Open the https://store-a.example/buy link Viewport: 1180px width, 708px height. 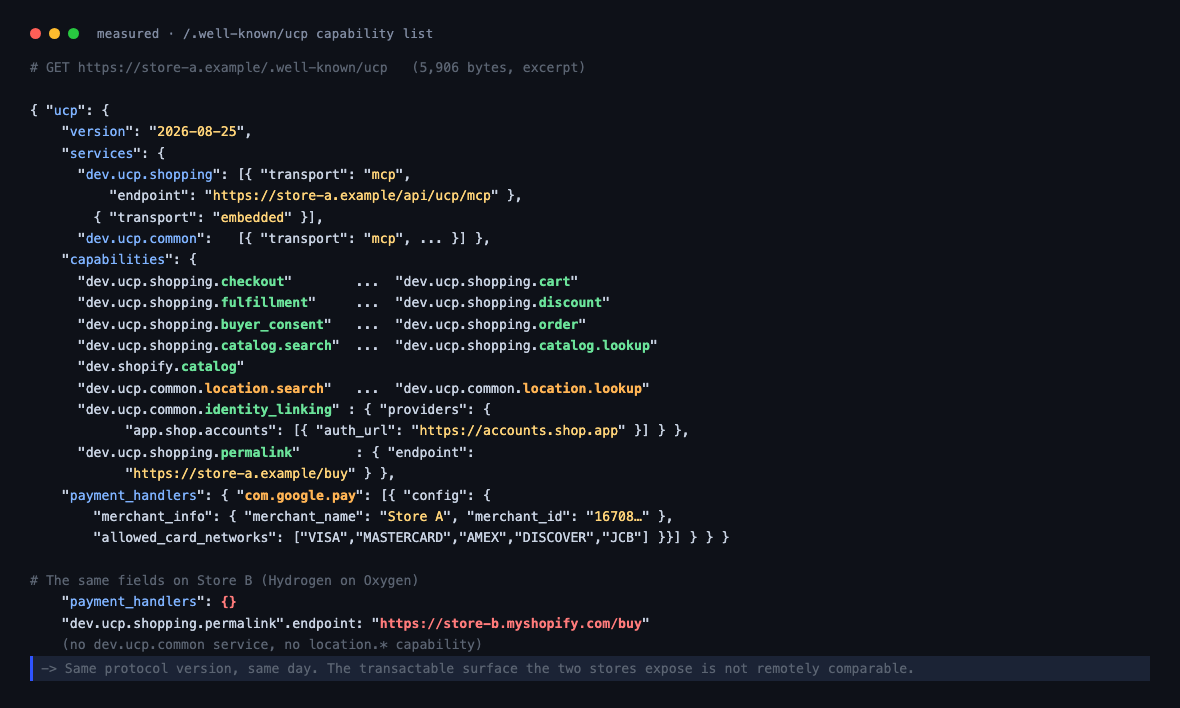(240, 474)
